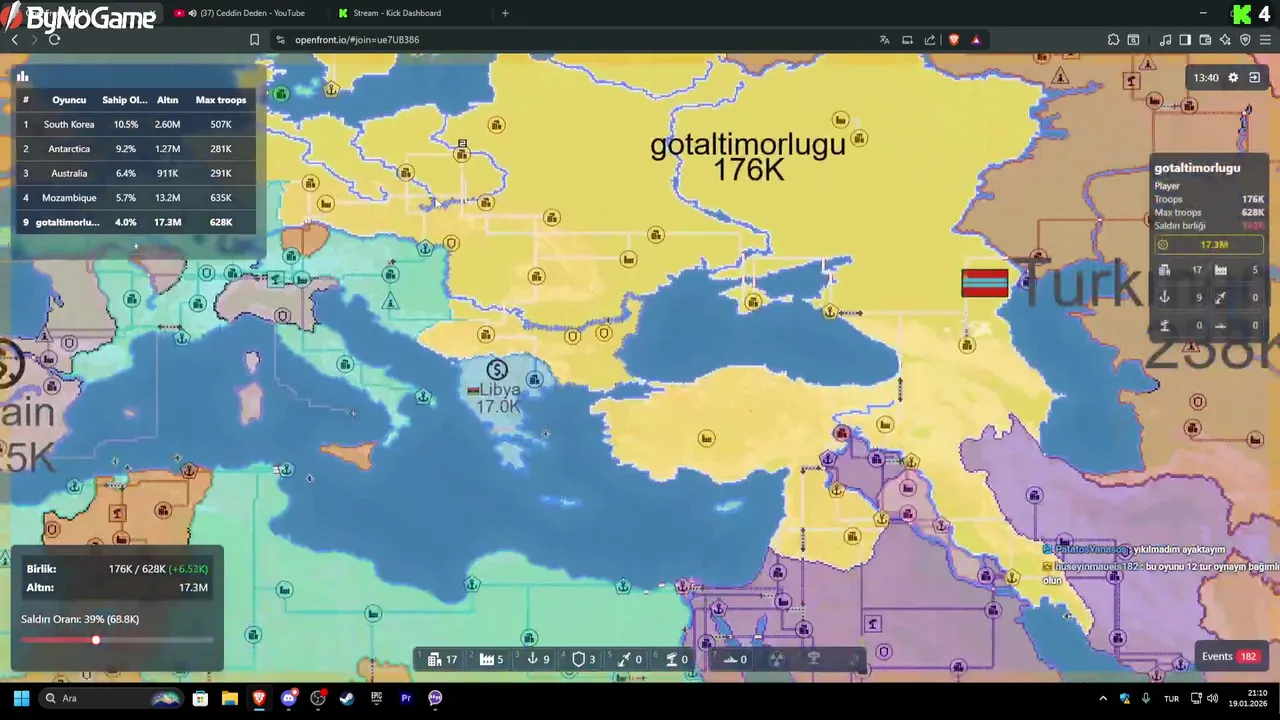Toggle the browser sidebar panel icon
The width and height of the screenshot is (1280, 720).
pos(1185,40)
